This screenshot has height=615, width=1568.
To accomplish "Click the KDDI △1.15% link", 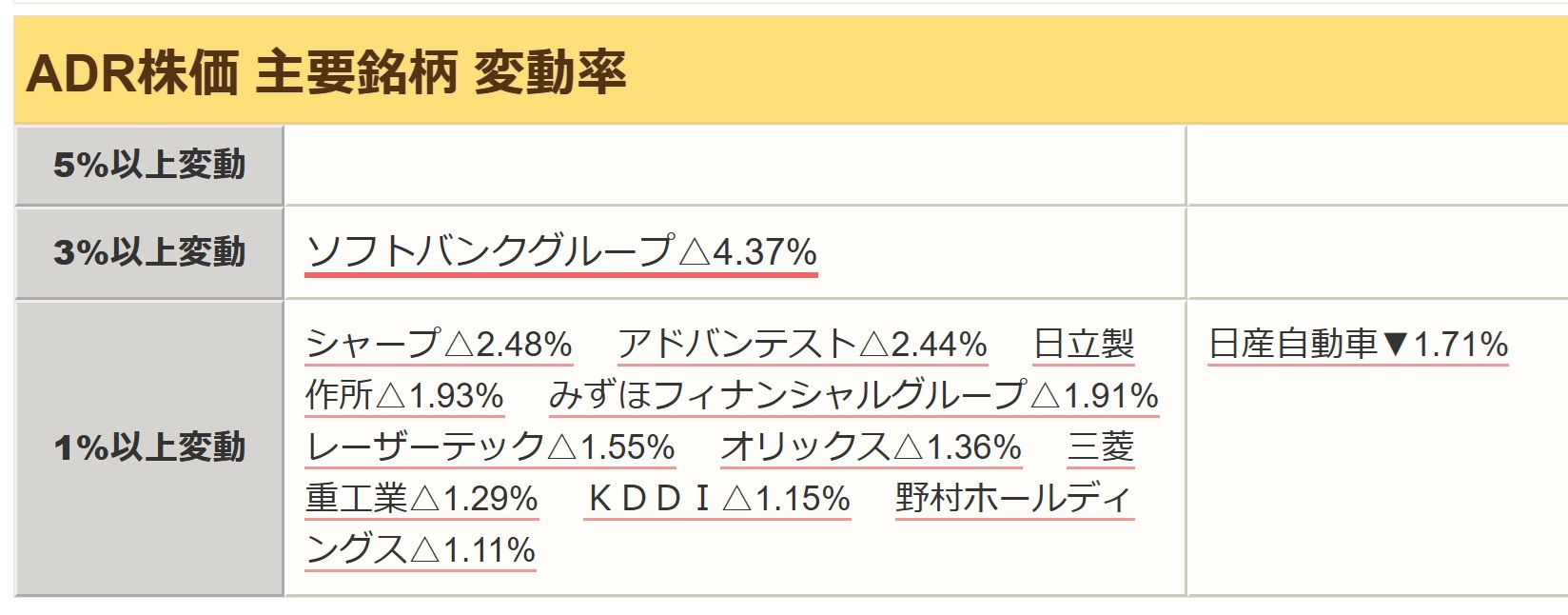I will tap(717, 498).
